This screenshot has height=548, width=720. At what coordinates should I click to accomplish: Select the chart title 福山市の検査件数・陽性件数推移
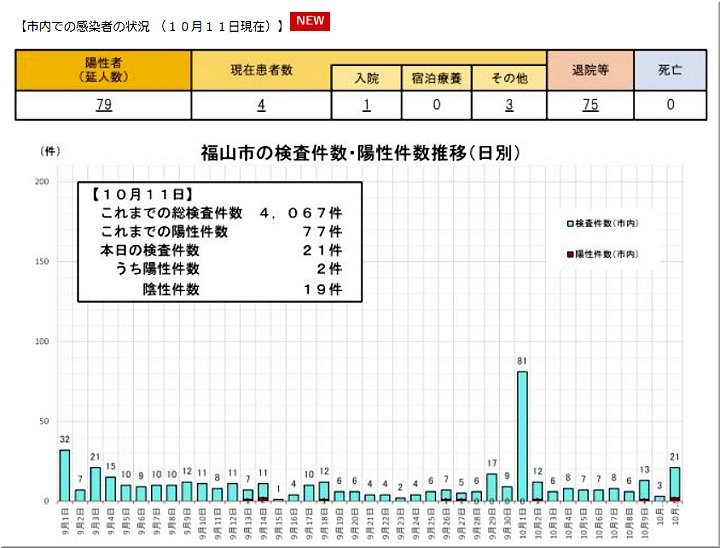coord(360,153)
